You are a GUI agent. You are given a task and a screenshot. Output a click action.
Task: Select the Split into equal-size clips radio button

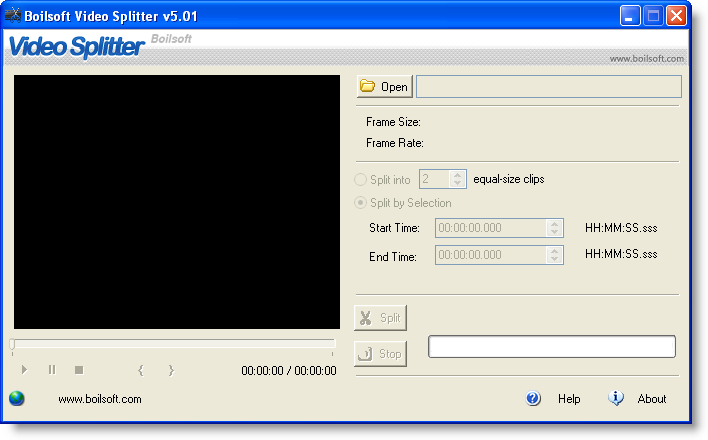360,179
